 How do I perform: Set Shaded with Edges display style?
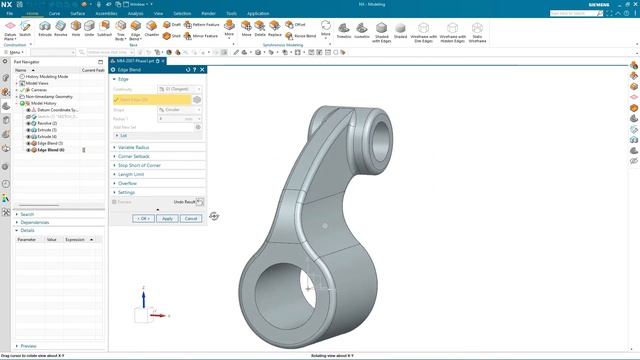(382, 32)
